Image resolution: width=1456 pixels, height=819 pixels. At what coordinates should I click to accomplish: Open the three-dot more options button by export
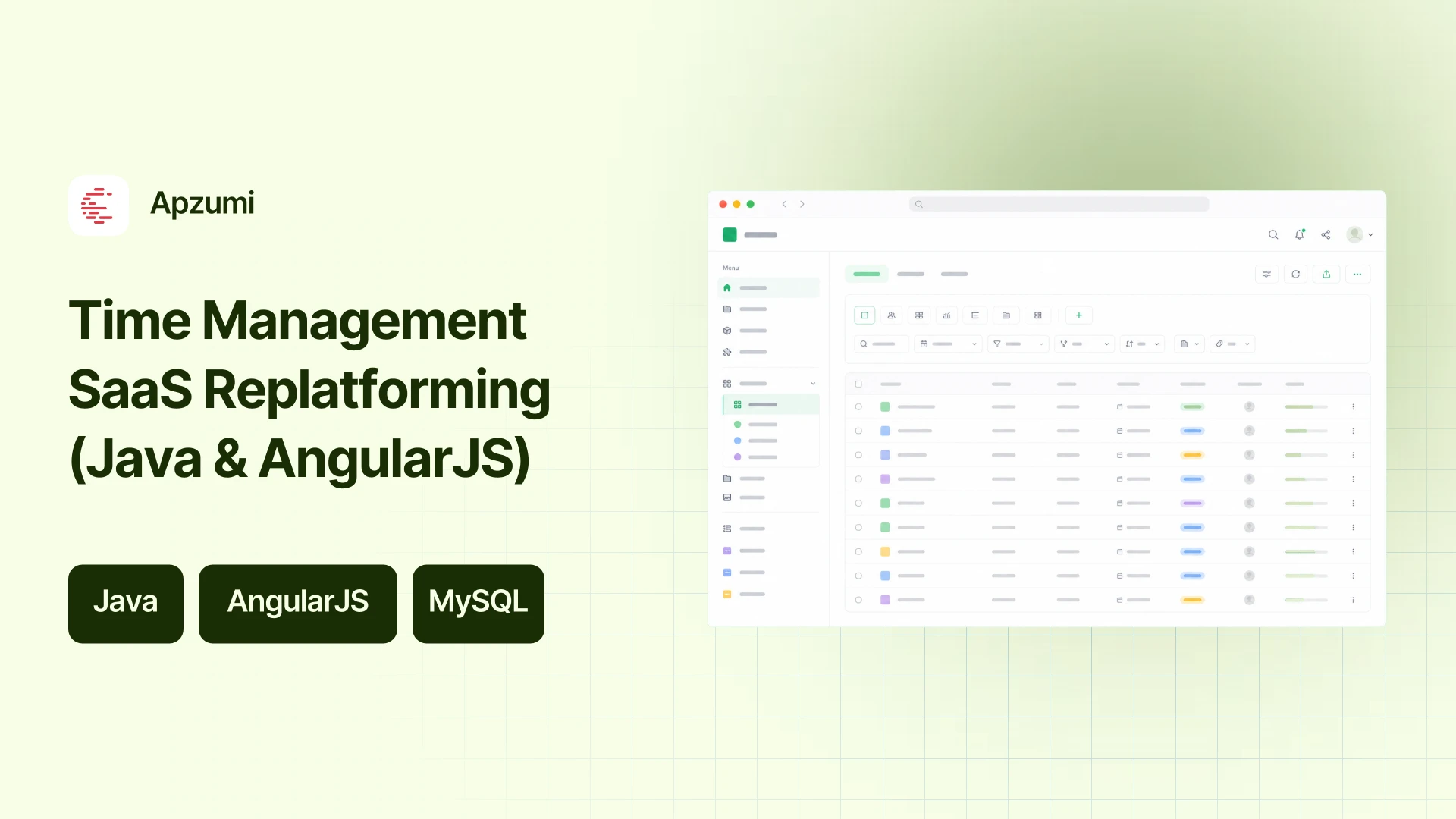tap(1357, 275)
